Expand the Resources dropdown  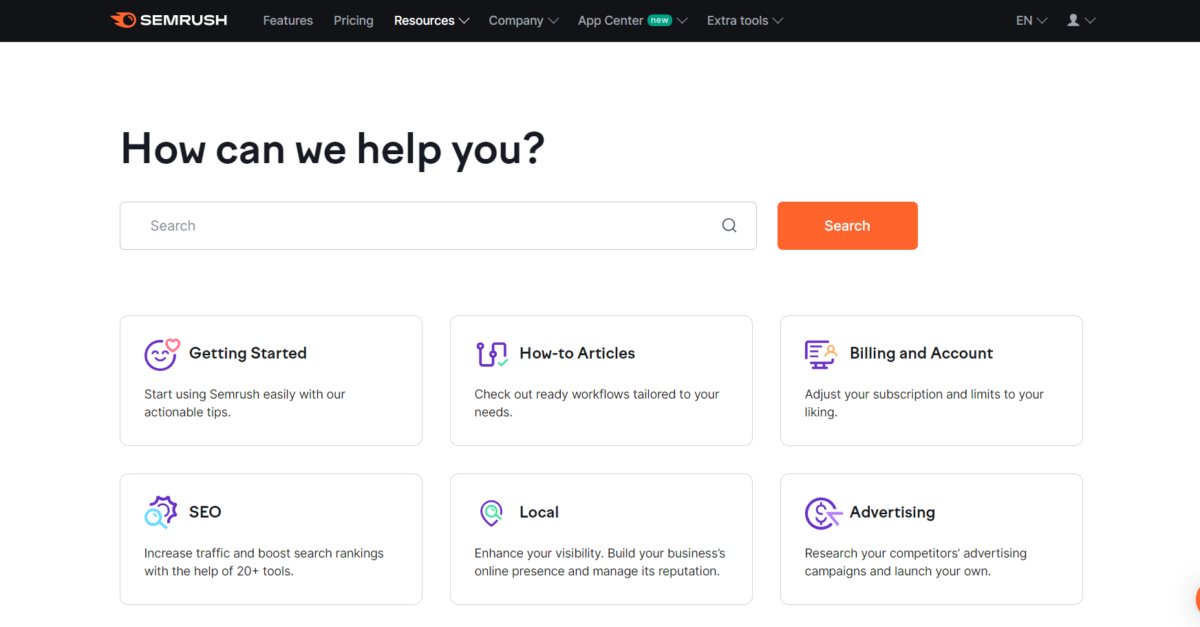tap(431, 20)
